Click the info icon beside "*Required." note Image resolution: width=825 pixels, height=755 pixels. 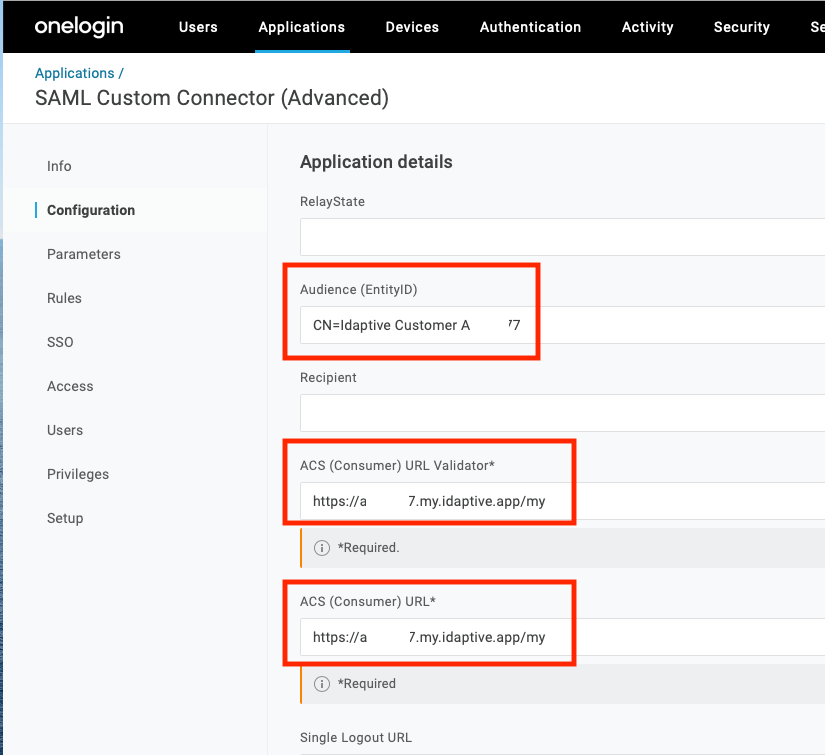(321, 548)
